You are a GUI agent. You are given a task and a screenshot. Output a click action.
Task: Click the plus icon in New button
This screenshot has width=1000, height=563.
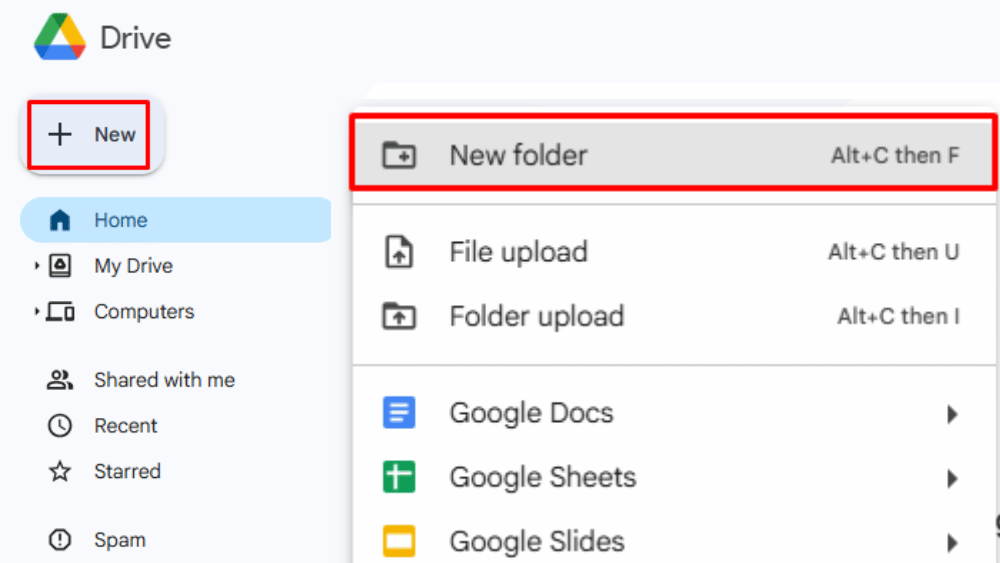60,135
